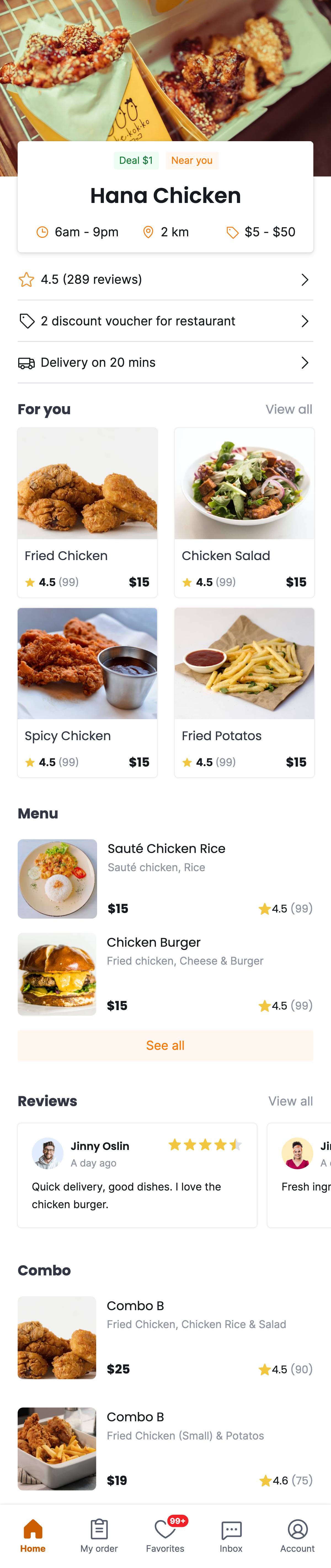Tap View all next to For you
The height and width of the screenshot is (1568, 331).
tap(289, 409)
